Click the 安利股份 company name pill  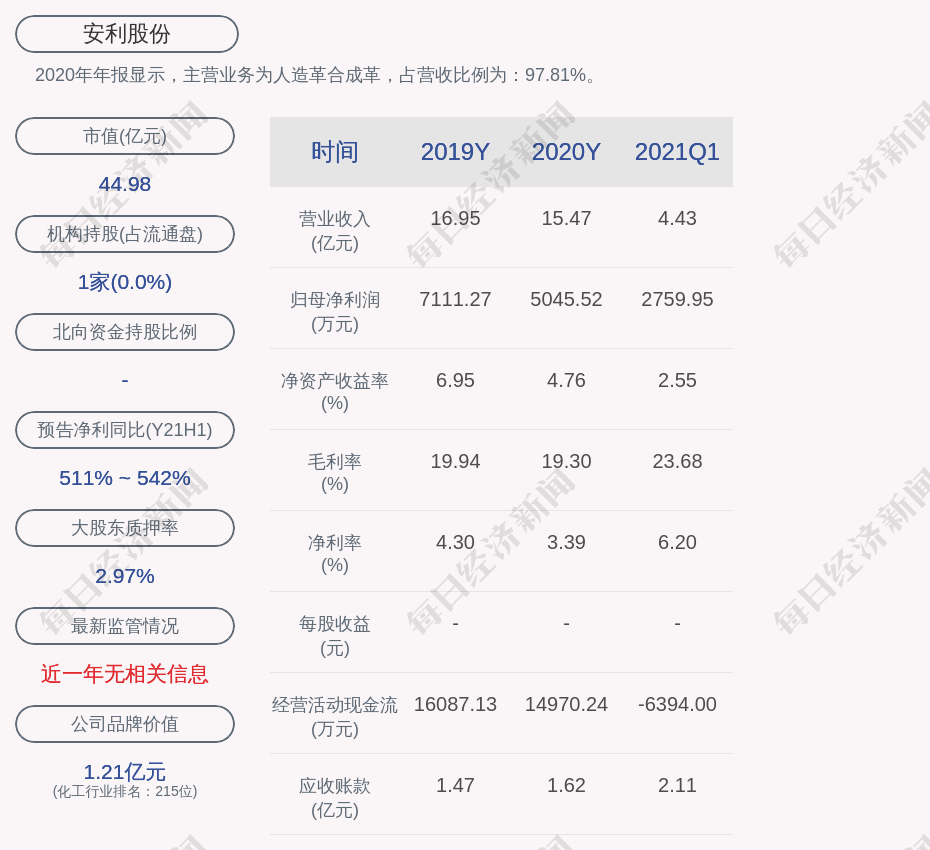pyautogui.click(x=127, y=34)
